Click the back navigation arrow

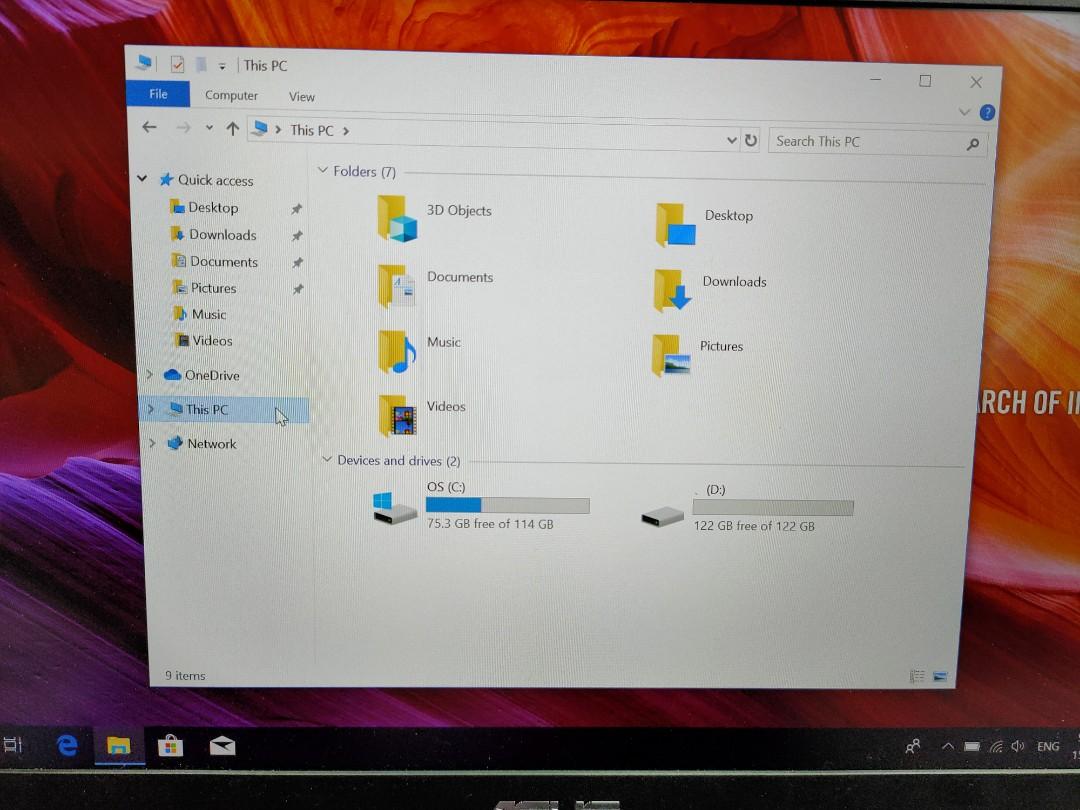(x=149, y=128)
